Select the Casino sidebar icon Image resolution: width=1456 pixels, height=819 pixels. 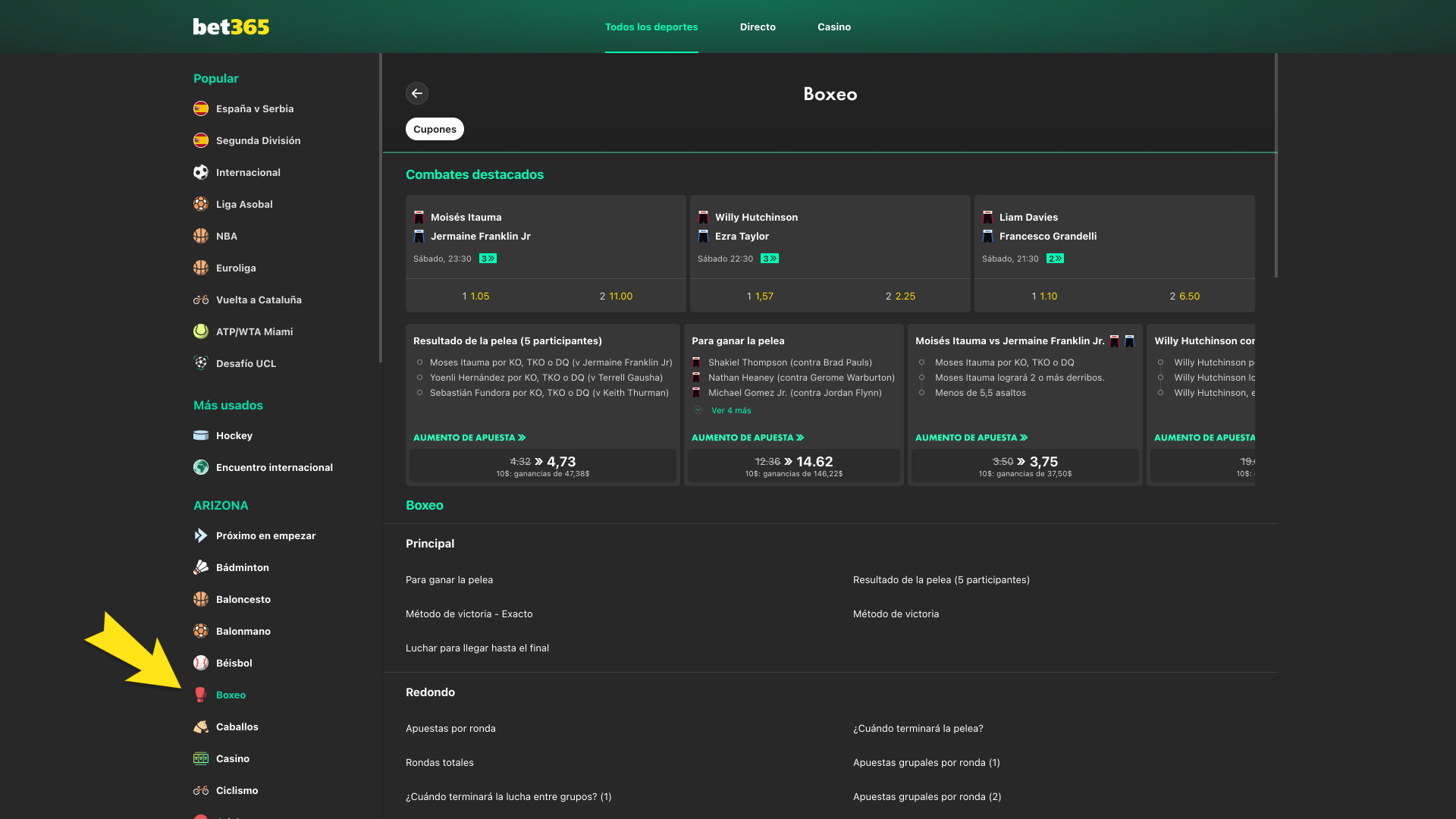[x=201, y=758]
